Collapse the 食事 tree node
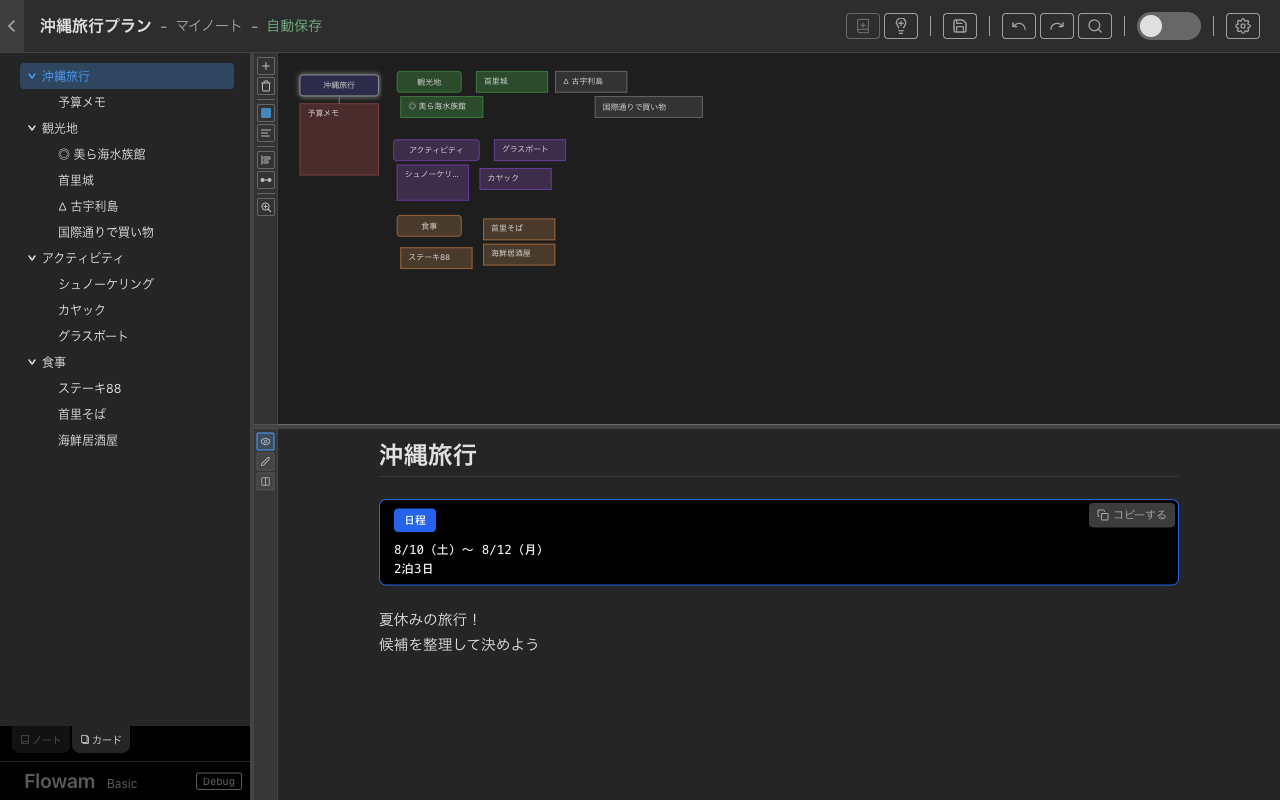This screenshot has height=800, width=1280. (x=32, y=362)
